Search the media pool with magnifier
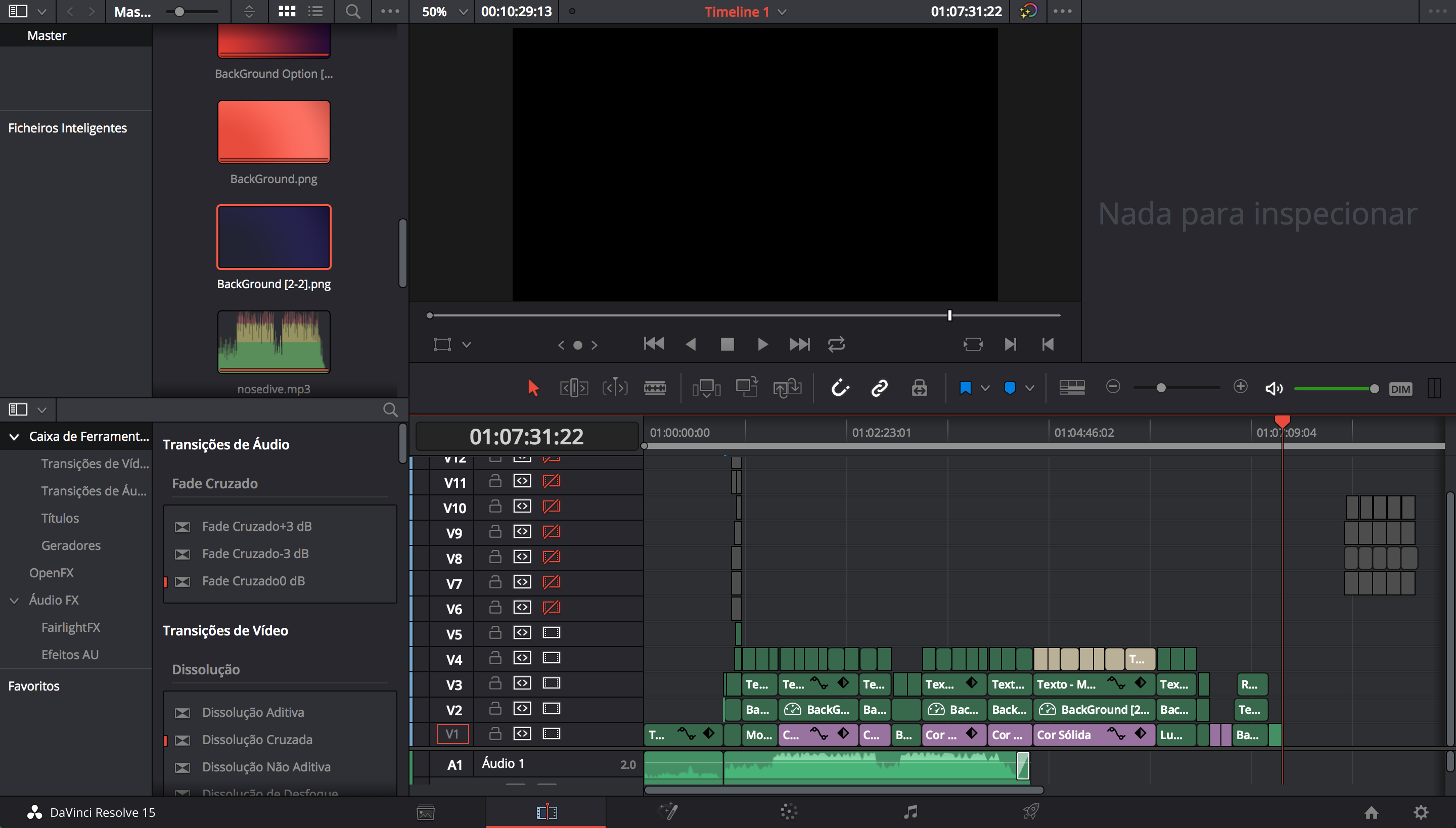The height and width of the screenshot is (828, 1456). (x=353, y=11)
